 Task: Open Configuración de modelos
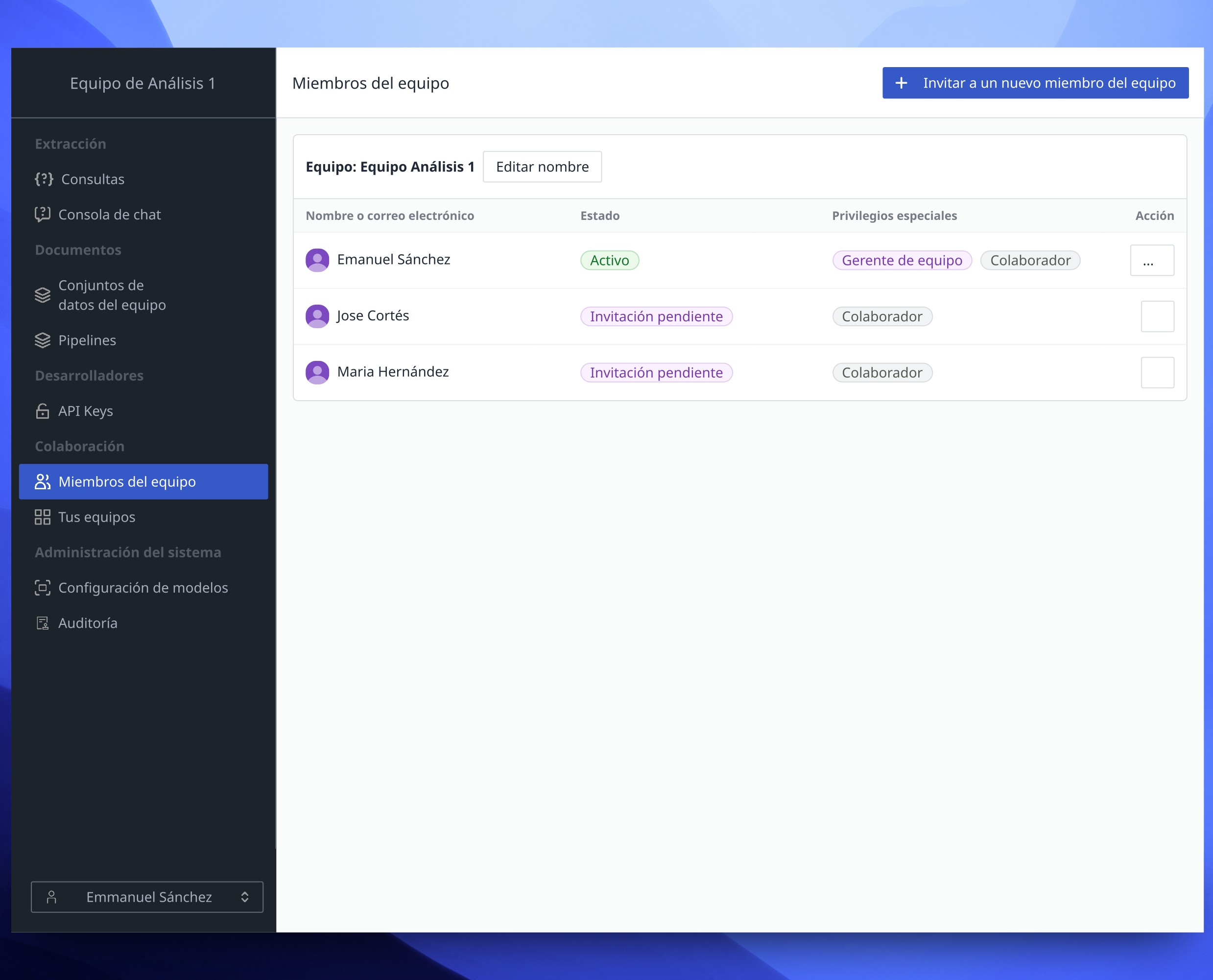143,588
